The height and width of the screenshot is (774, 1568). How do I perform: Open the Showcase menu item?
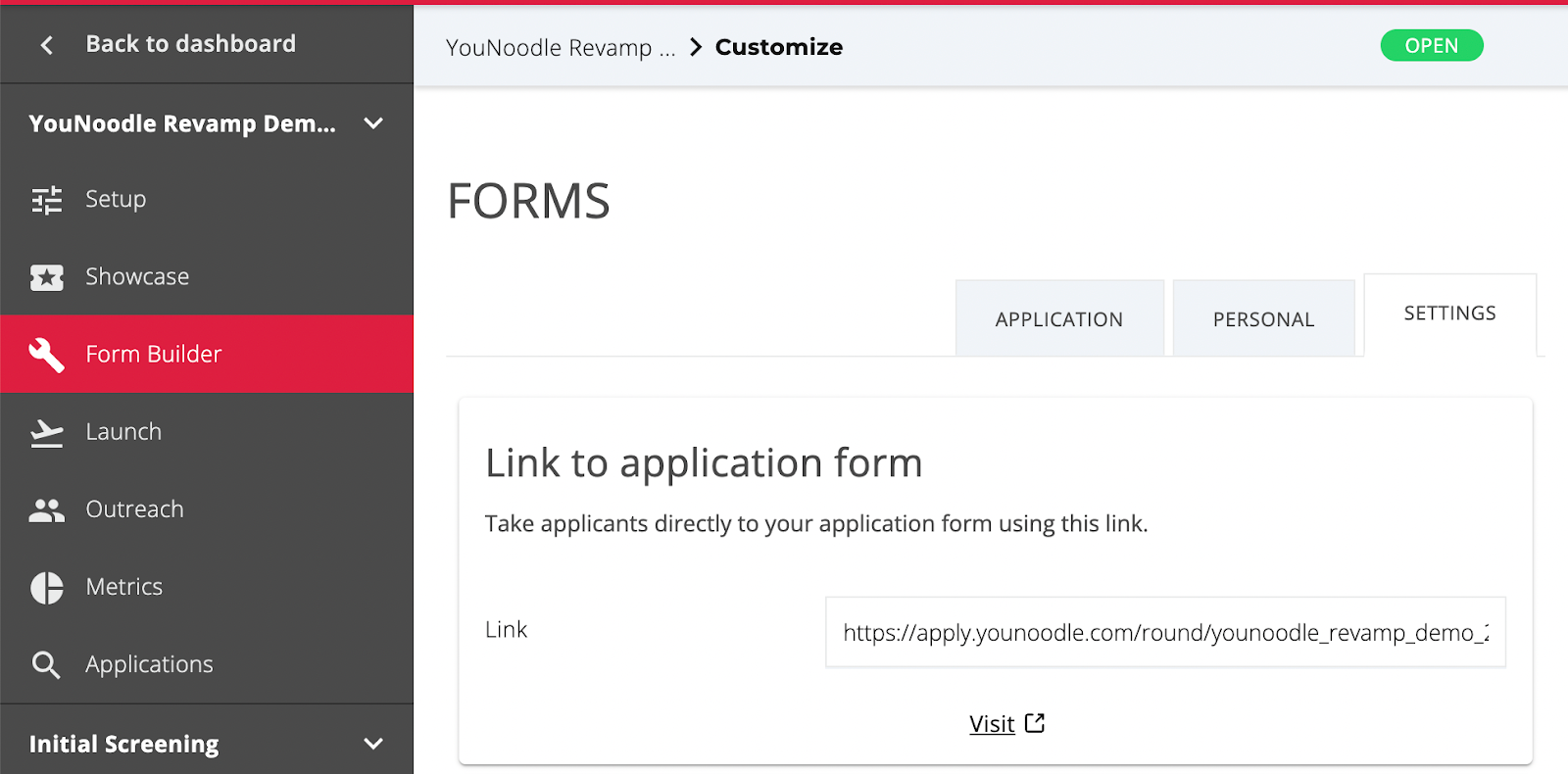207,276
